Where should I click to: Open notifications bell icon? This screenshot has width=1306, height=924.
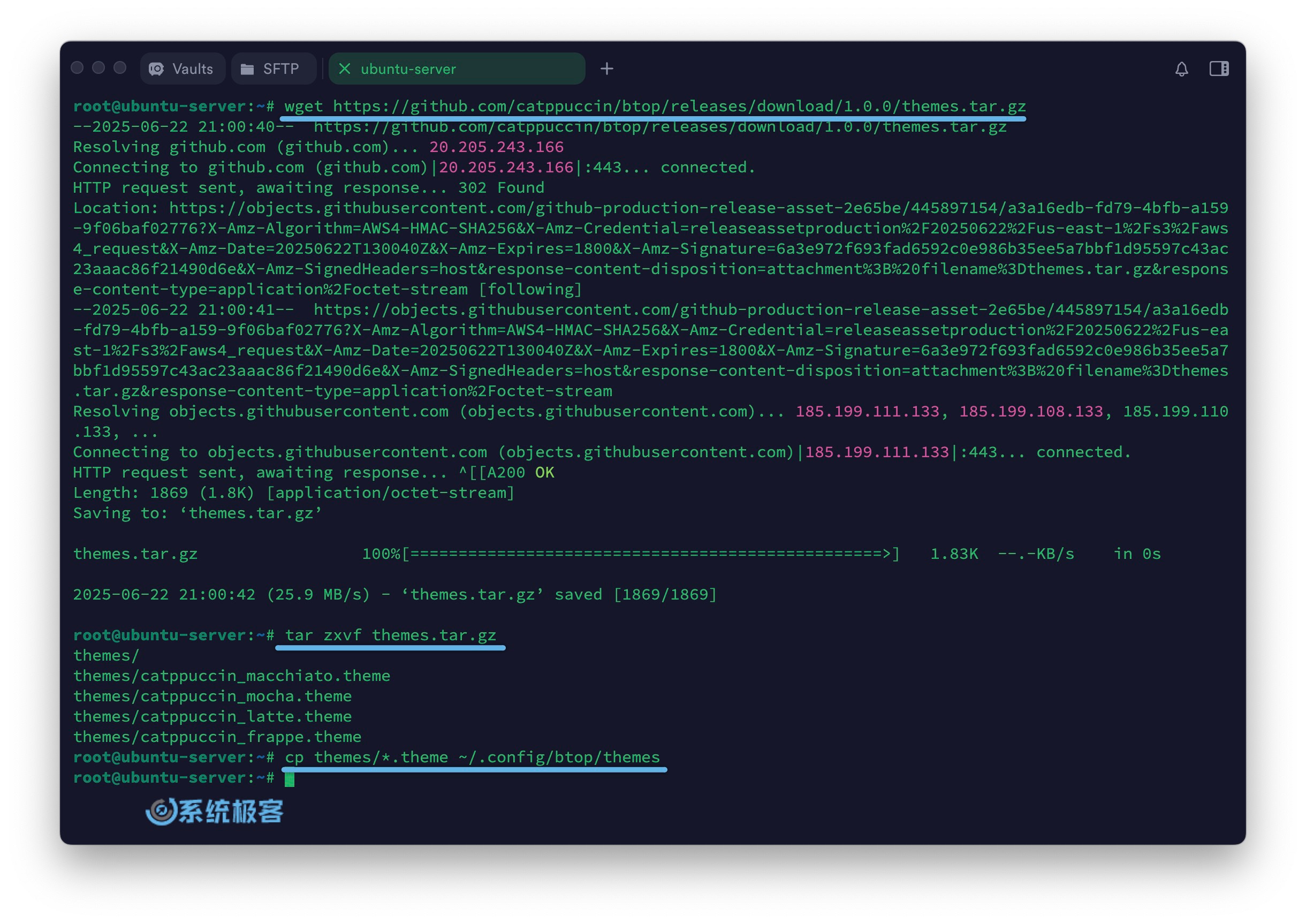pyautogui.click(x=1181, y=69)
